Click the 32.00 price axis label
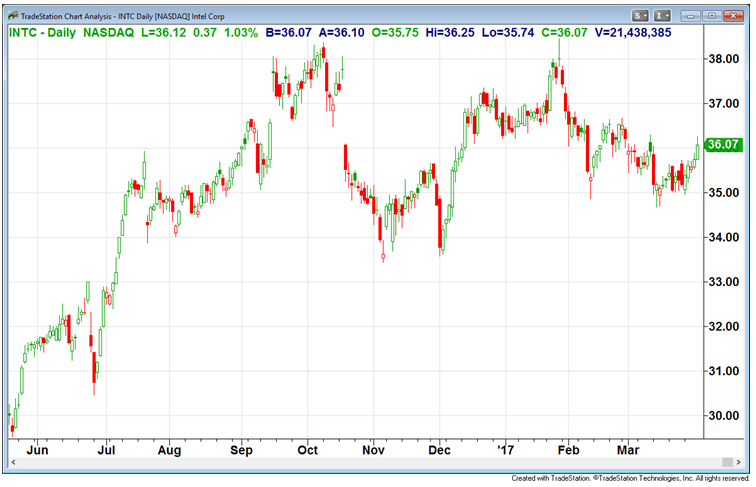The height and width of the screenshot is (487, 756). 723,326
